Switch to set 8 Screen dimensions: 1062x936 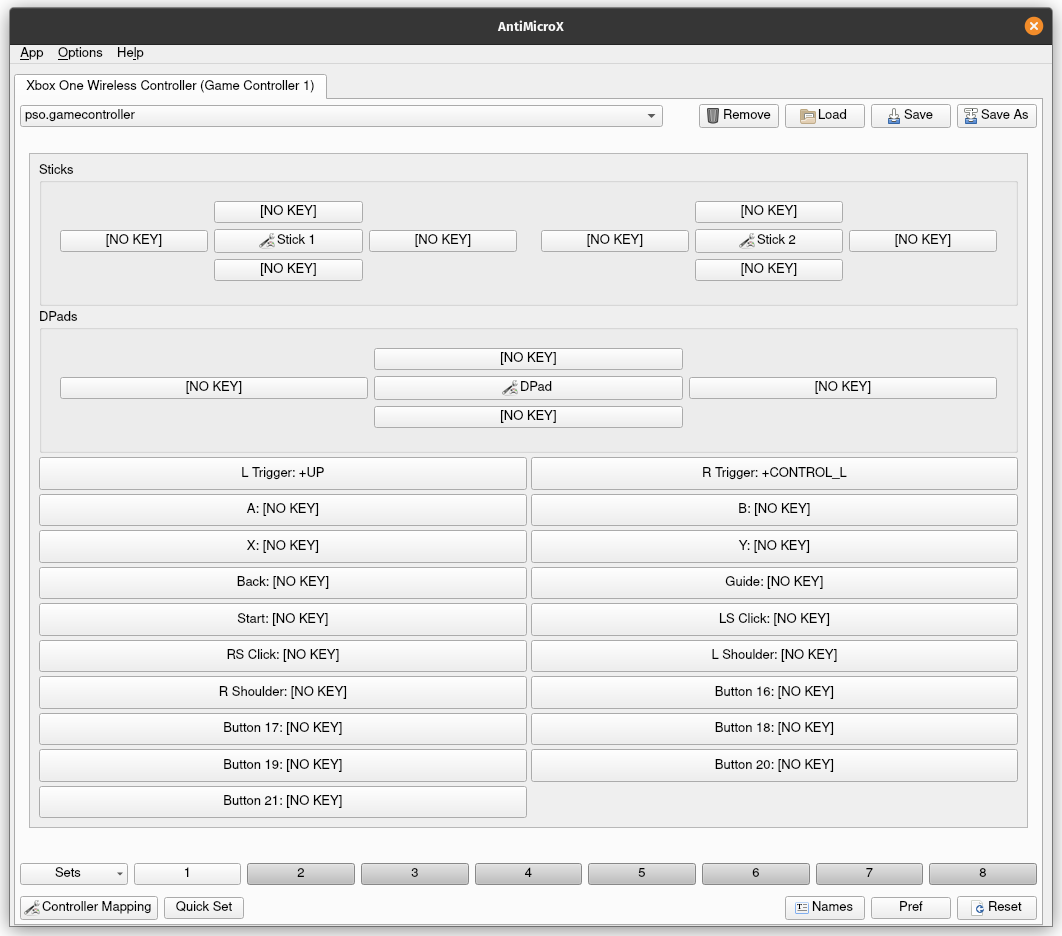pyautogui.click(x=983, y=874)
